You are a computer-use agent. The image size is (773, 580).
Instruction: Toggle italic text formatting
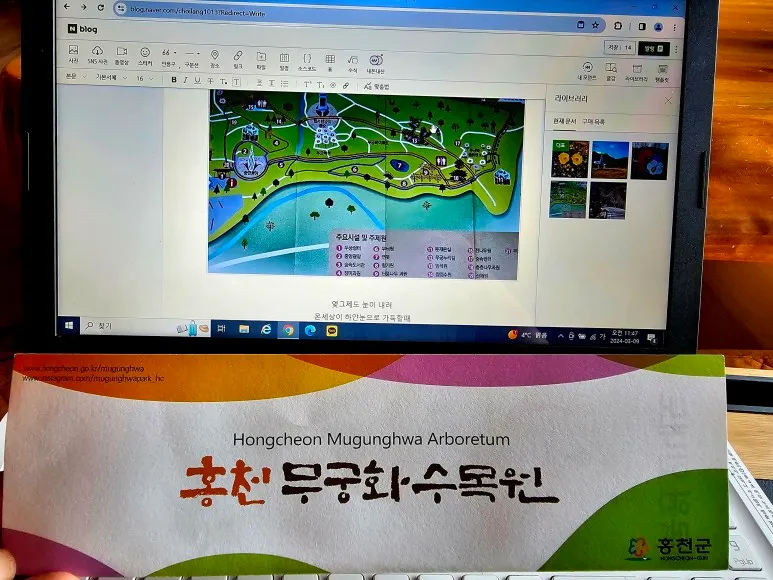coord(184,80)
